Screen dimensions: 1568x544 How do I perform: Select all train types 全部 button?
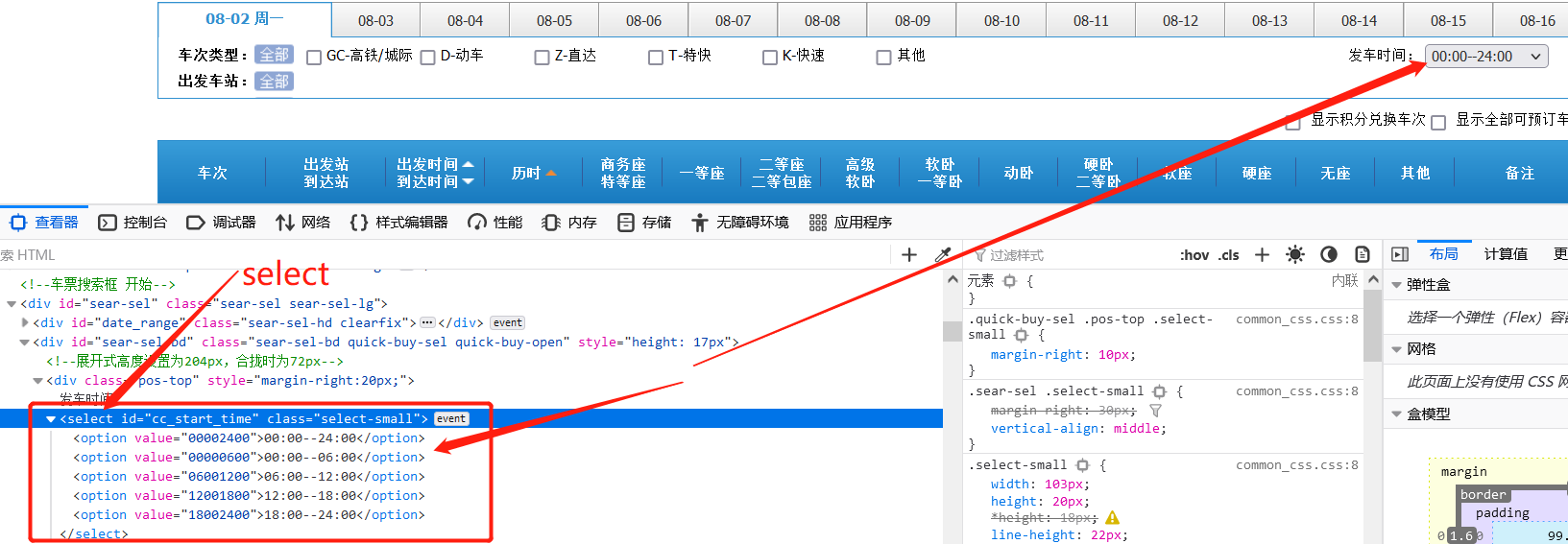click(274, 56)
